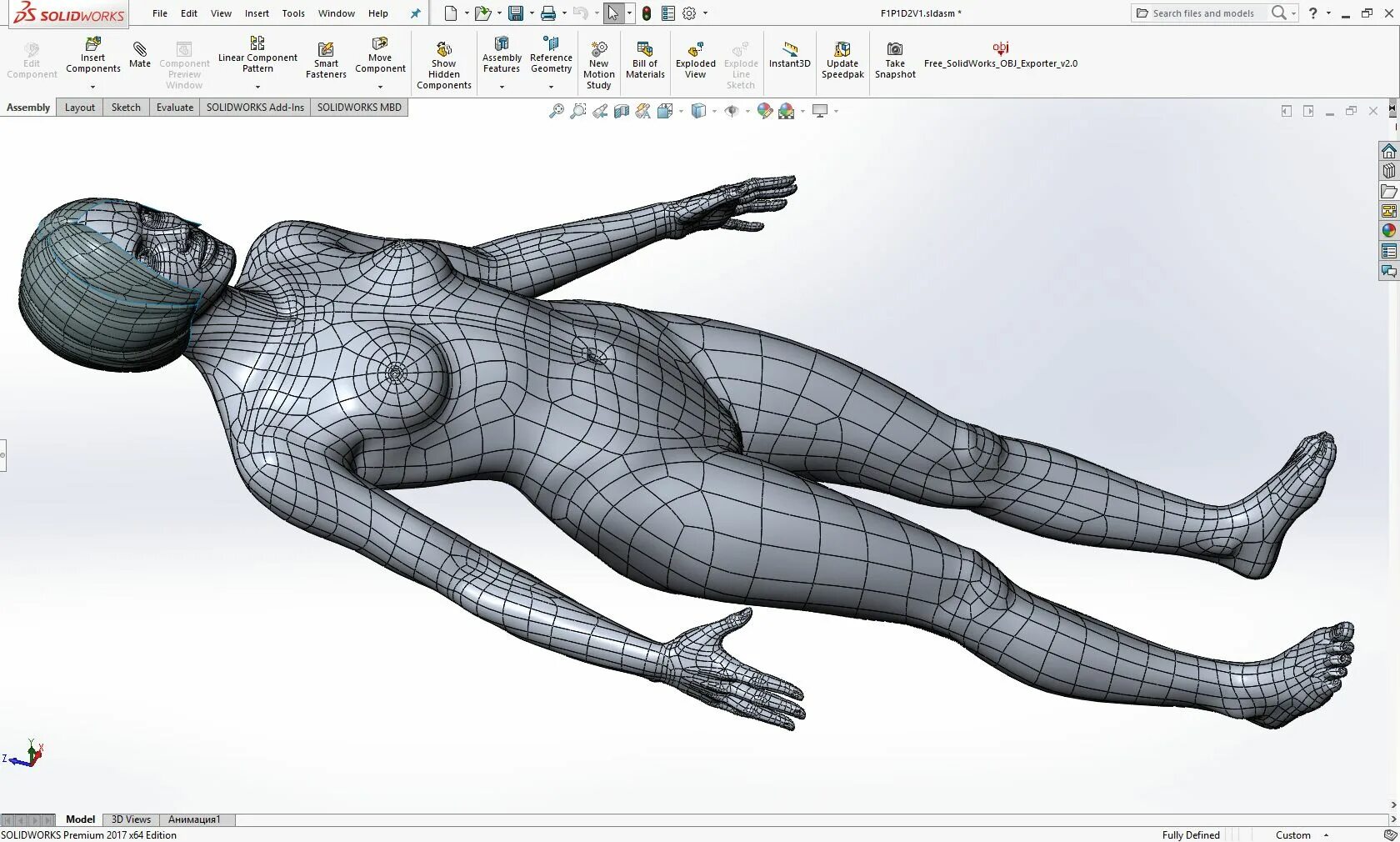Open the SOLIDWORKS Forum task pane

pyautogui.click(x=1388, y=271)
